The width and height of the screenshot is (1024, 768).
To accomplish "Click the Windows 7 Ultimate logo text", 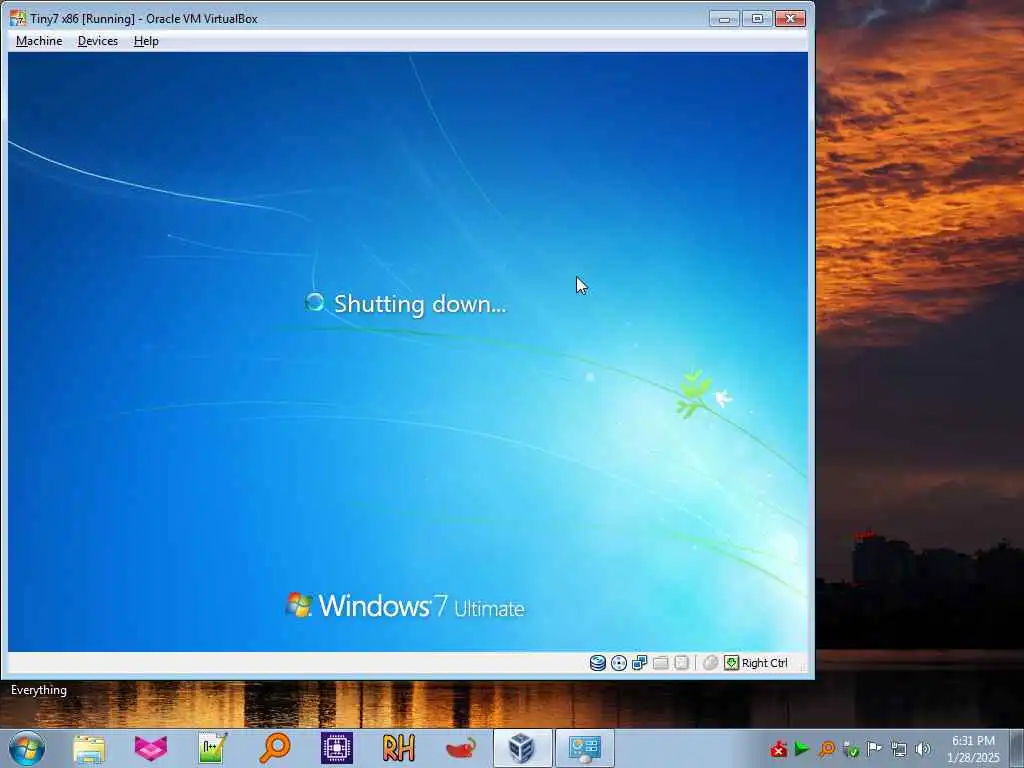I will pyautogui.click(x=421, y=606).
